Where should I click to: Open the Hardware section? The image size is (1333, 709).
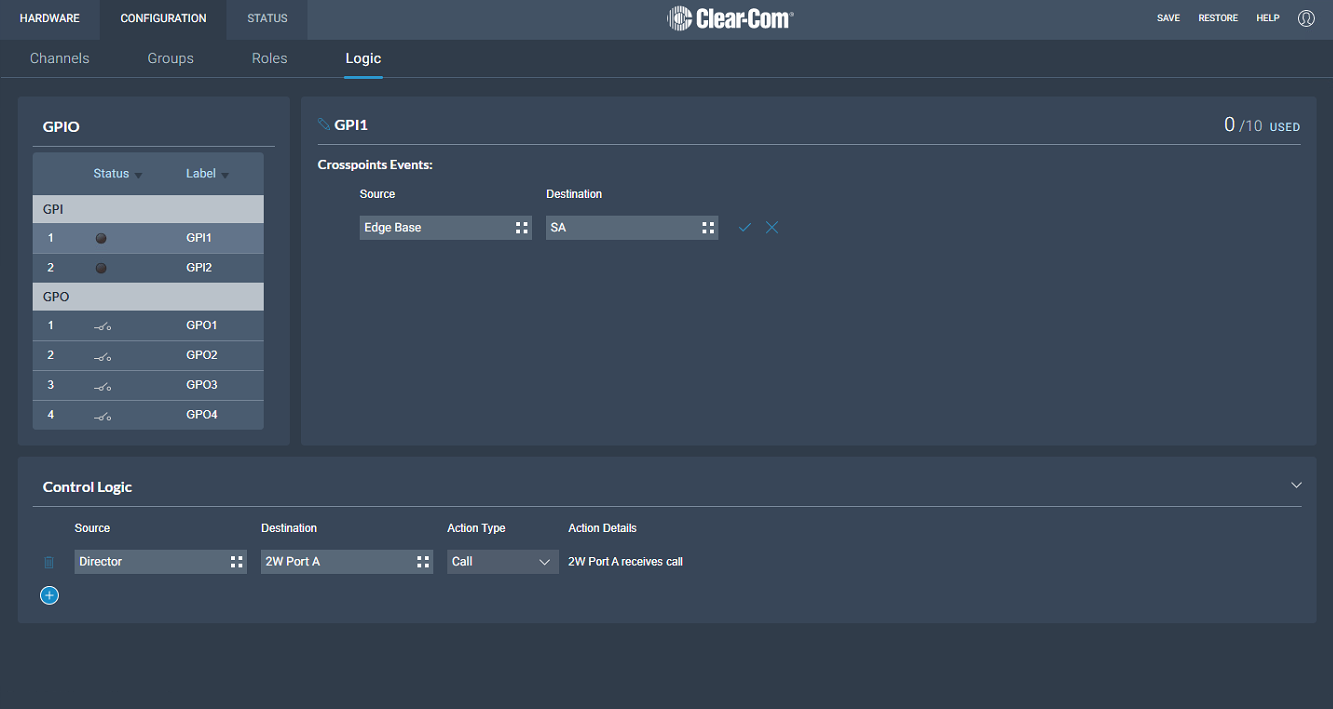click(49, 17)
